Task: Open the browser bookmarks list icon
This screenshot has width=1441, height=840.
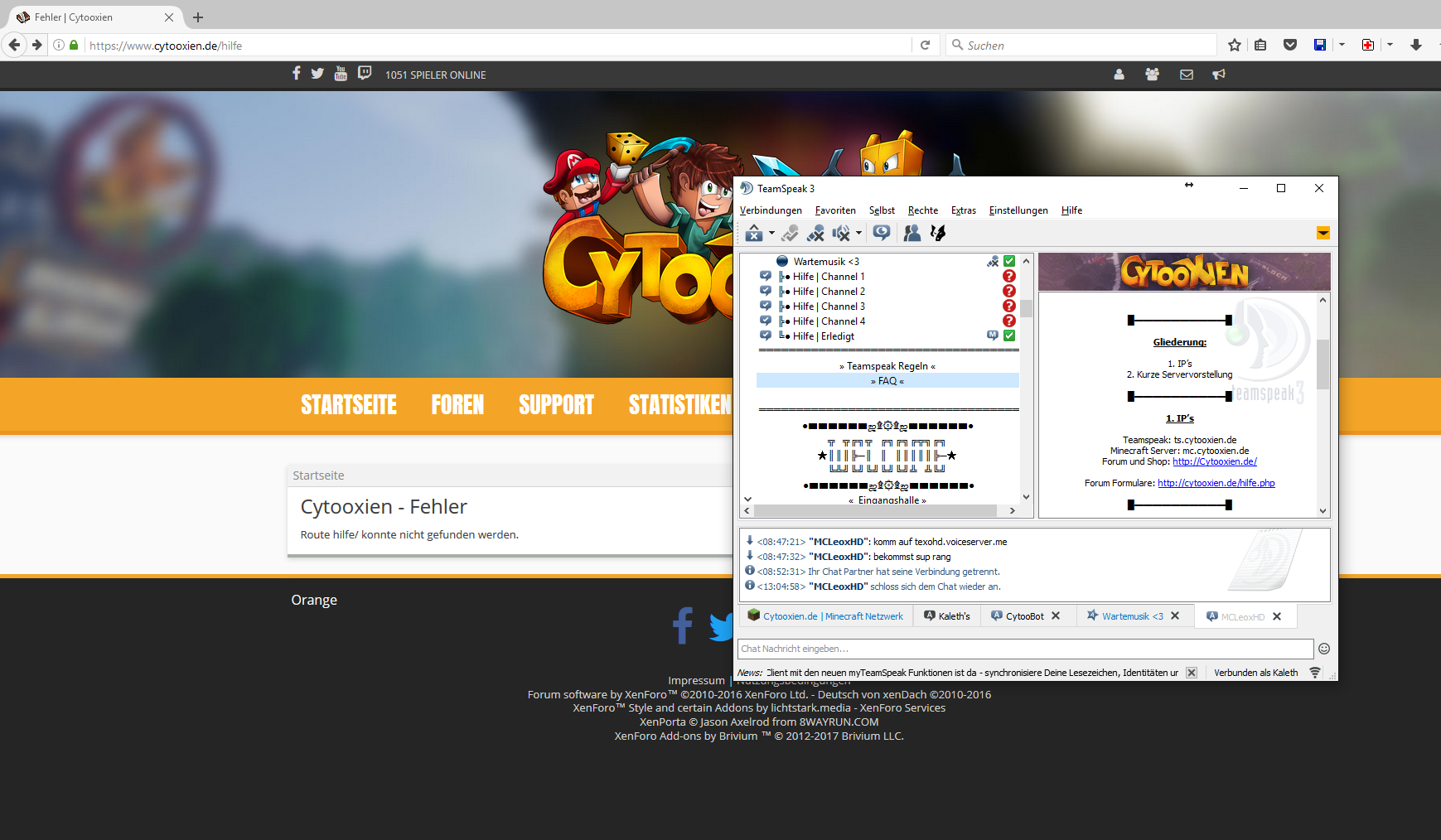Action: coord(1260,45)
